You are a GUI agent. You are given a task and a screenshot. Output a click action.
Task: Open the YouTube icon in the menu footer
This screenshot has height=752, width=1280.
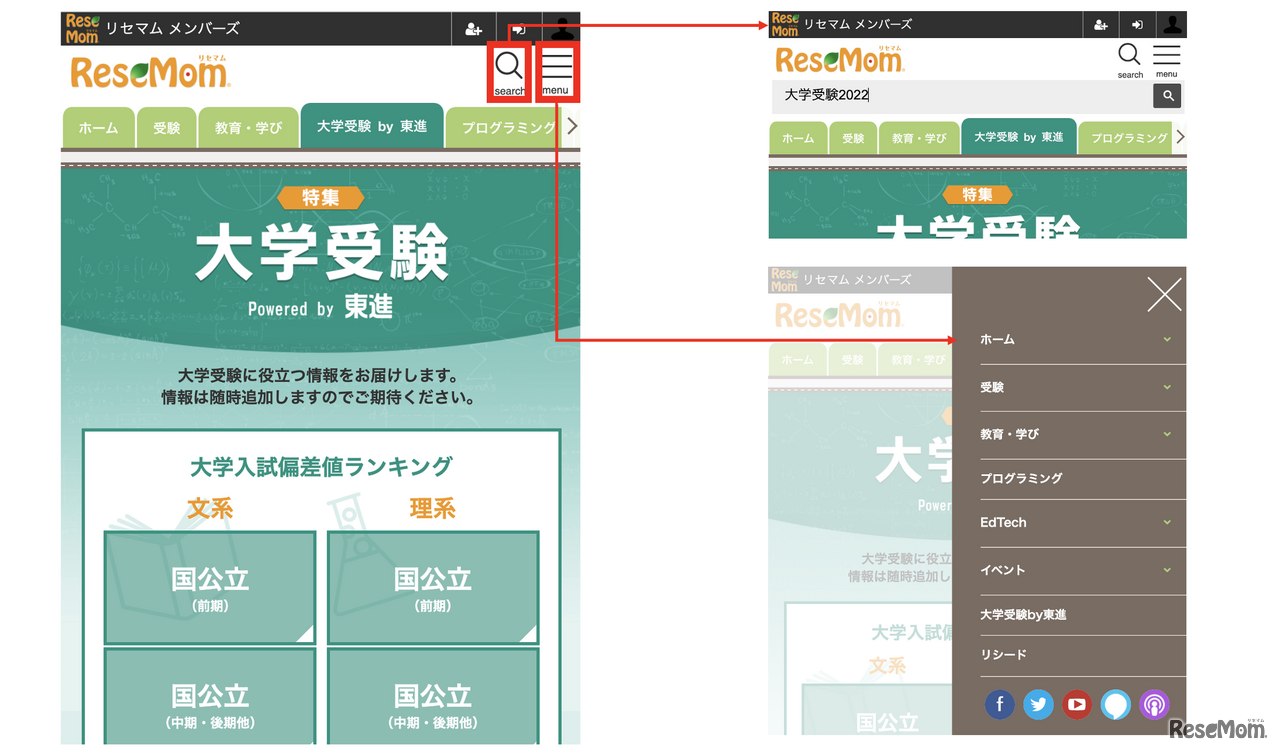click(x=1077, y=704)
